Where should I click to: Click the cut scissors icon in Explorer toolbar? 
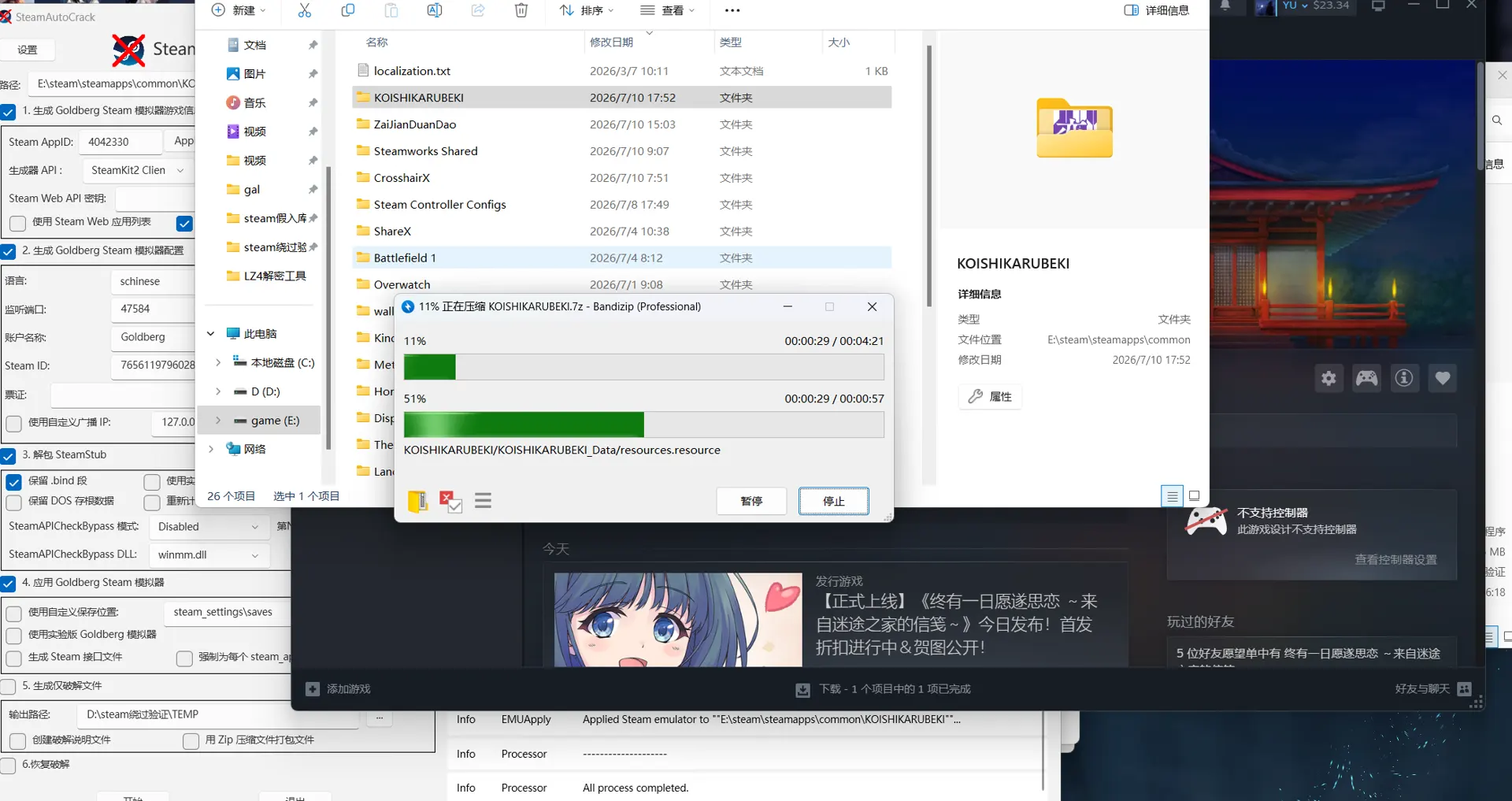tap(305, 10)
